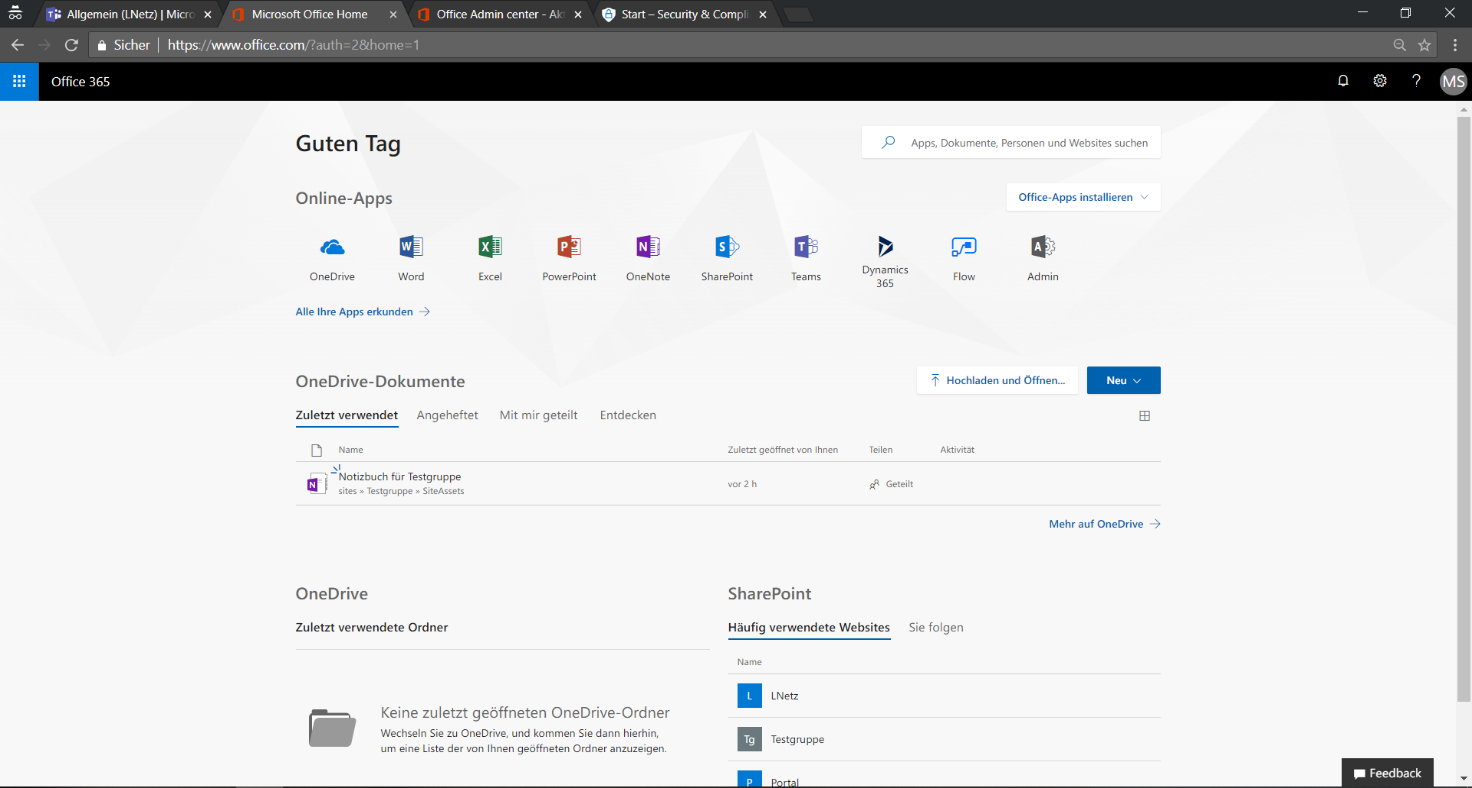Click Zuletzt geöffnet von Ihnen column header
This screenshot has height=788, width=1472.
coord(783,450)
